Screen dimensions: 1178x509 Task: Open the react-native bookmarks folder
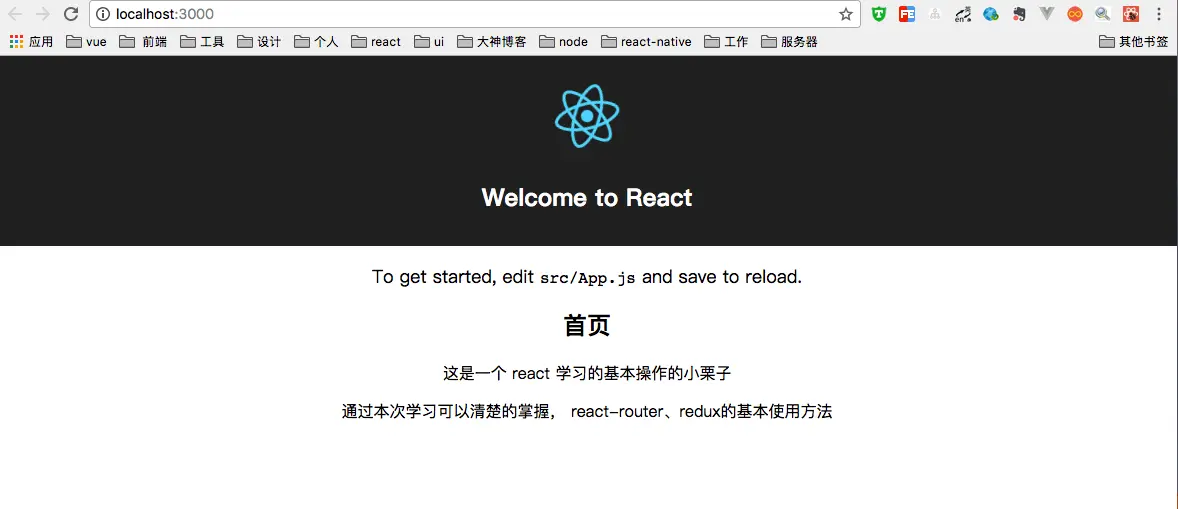click(x=646, y=42)
